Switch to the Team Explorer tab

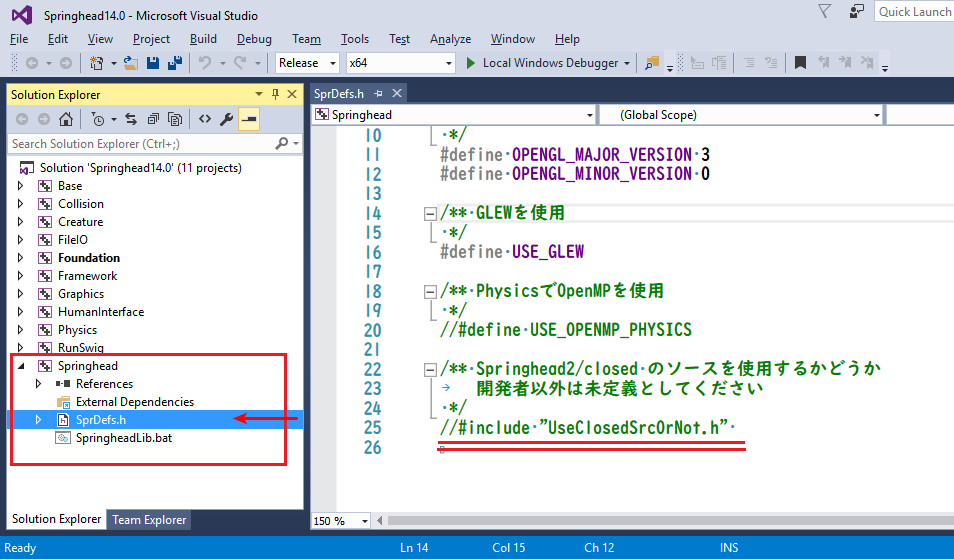point(149,519)
